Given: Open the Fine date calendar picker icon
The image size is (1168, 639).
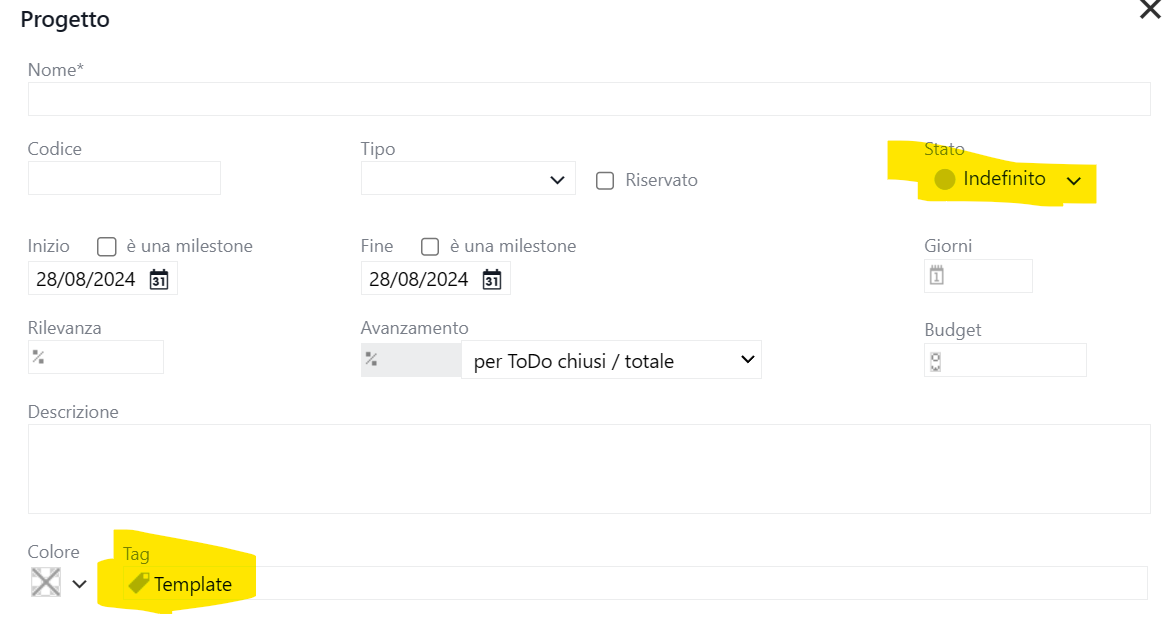Looking at the screenshot, I should 492,280.
